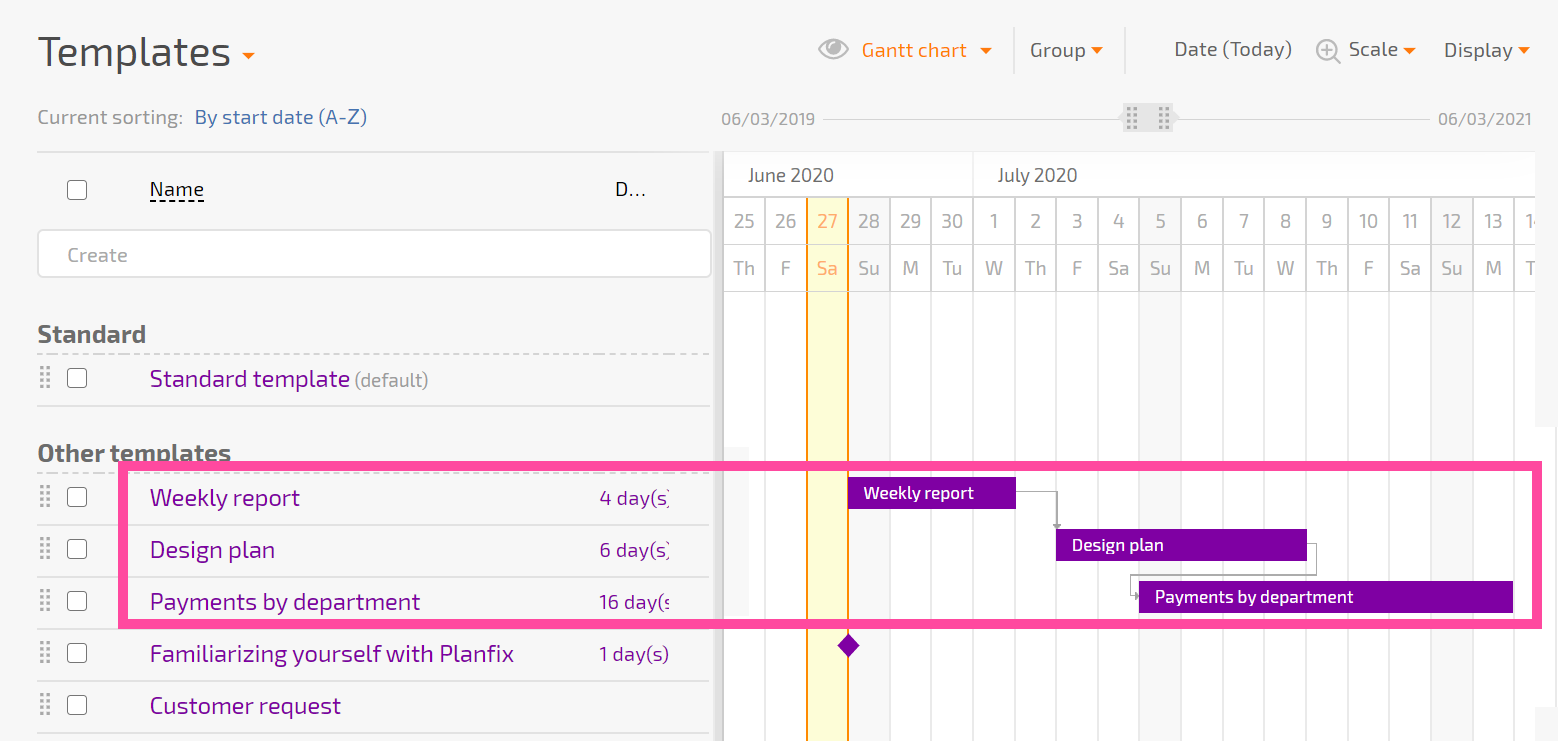Click the highlighted day 27 in timeline header
1558x741 pixels.
click(827, 221)
